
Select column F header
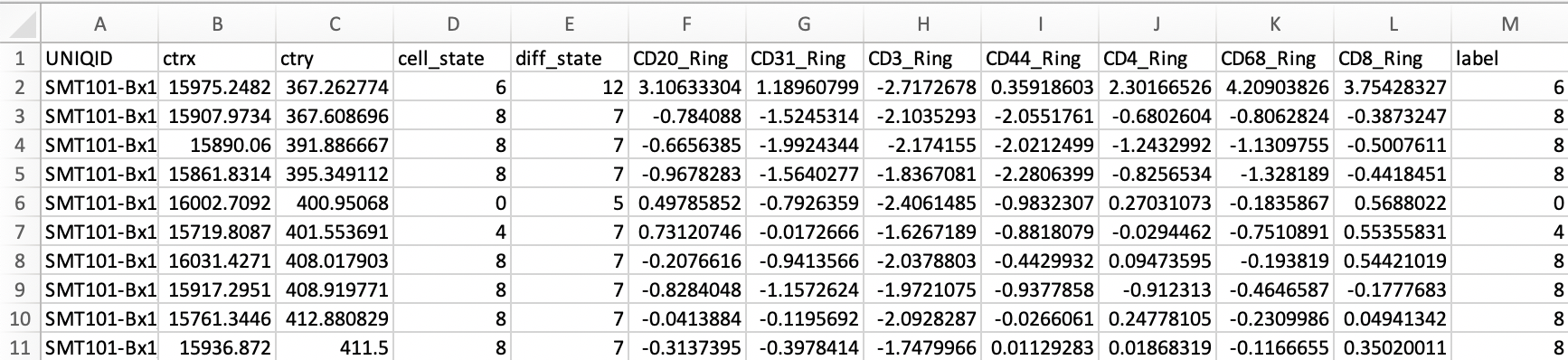click(x=687, y=25)
